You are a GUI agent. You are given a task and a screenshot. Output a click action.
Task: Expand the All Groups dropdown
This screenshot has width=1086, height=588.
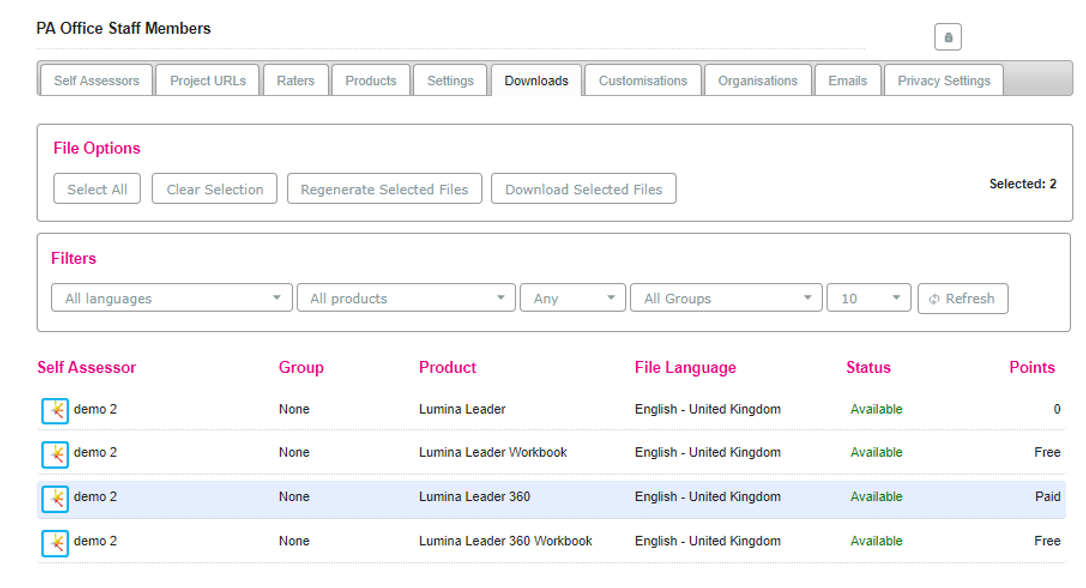(x=726, y=298)
